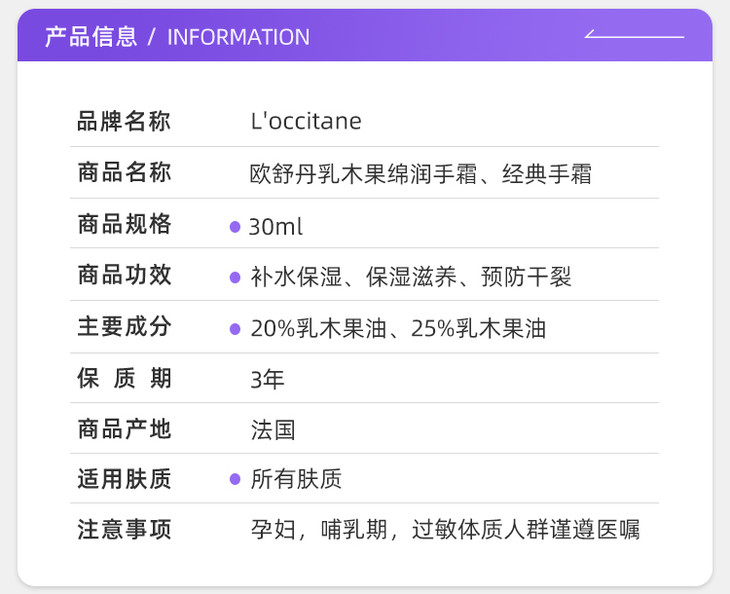Click the 商品规格 label

(124, 225)
